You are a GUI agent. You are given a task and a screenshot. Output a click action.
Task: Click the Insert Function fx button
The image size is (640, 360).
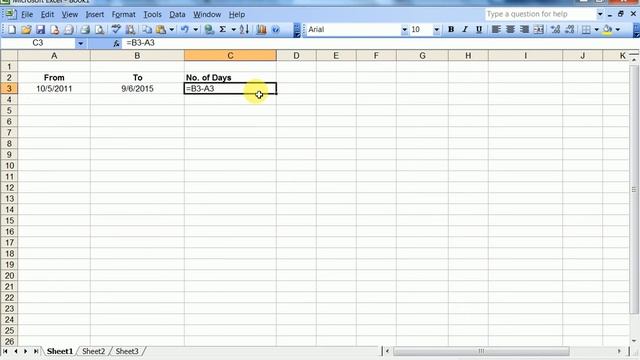click(x=117, y=43)
